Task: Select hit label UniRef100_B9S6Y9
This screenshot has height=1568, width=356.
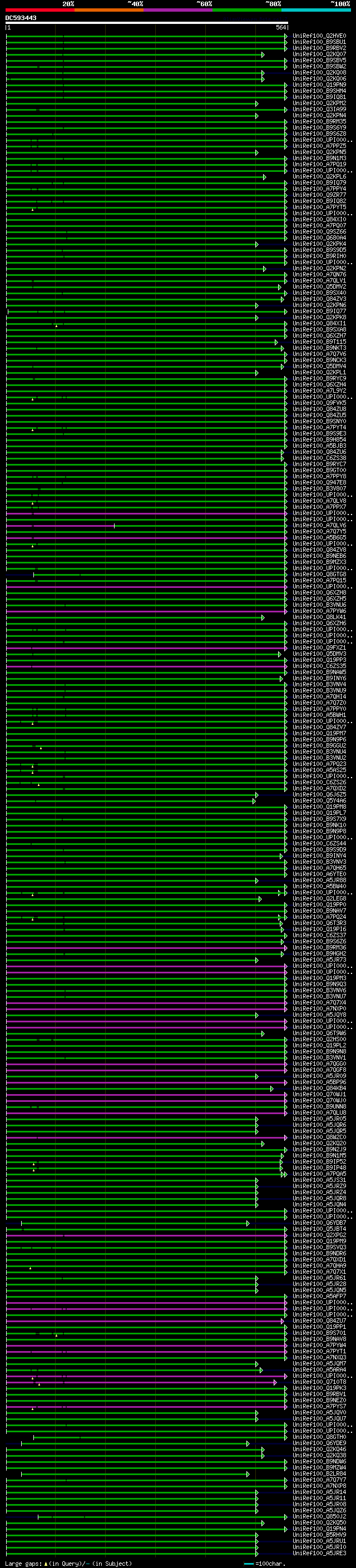Action: pos(319,128)
